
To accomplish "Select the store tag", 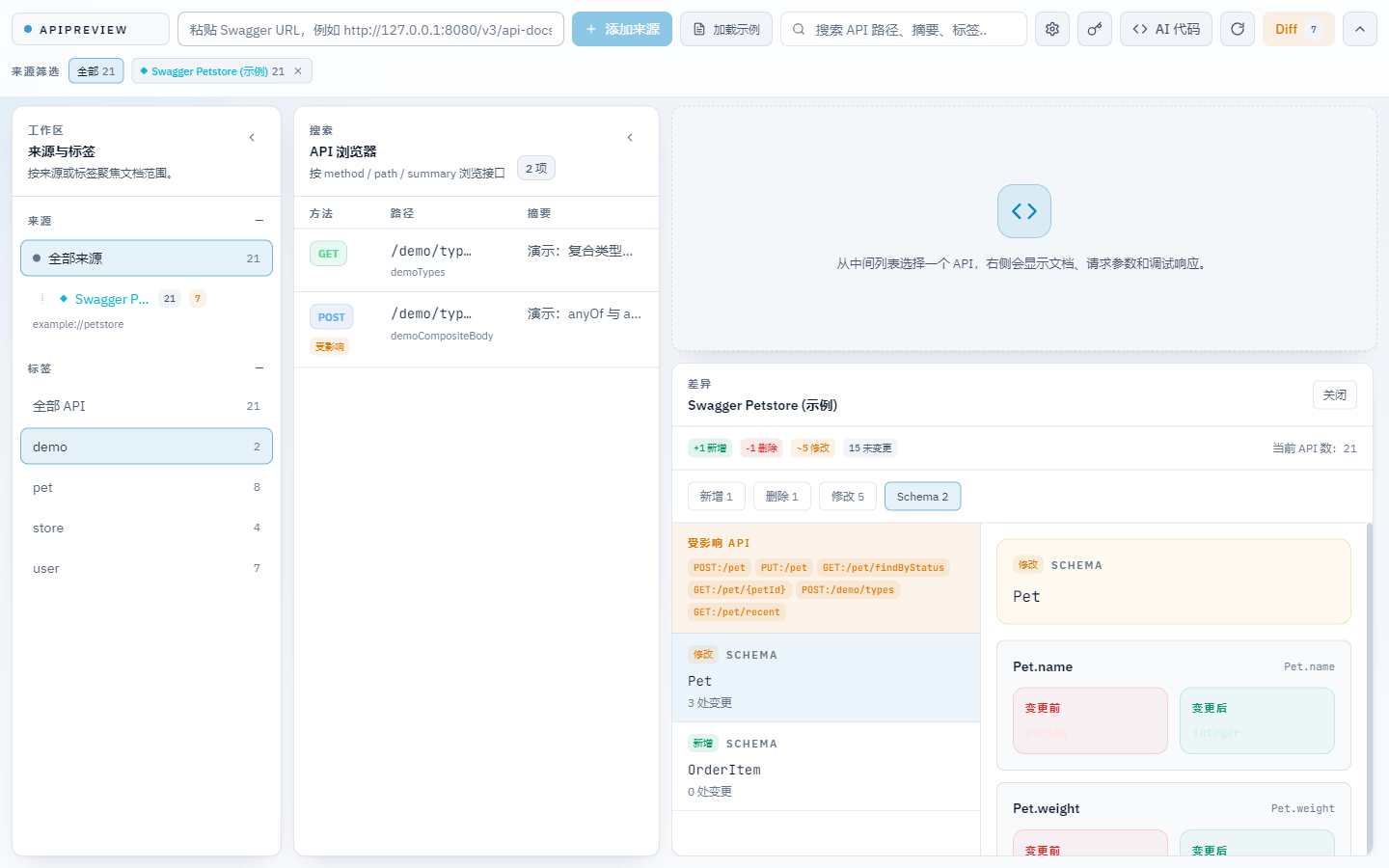I will point(147,528).
